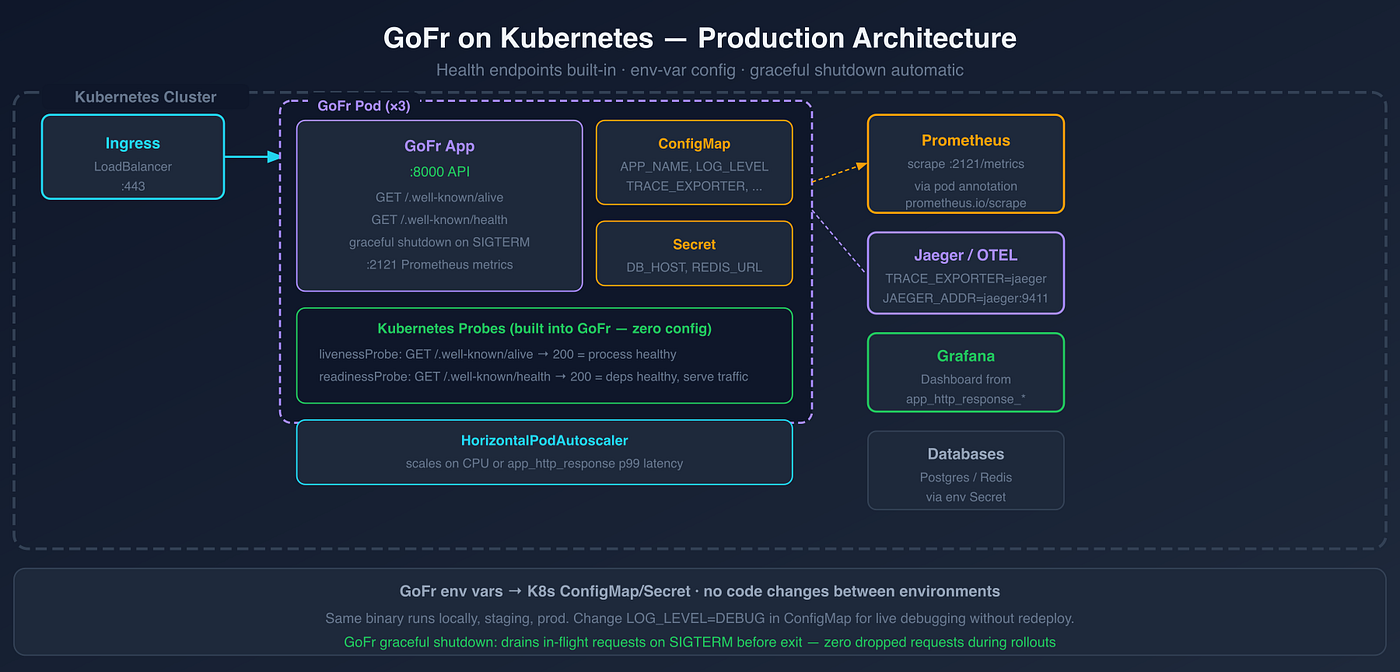Image resolution: width=1400 pixels, height=672 pixels.
Task: Select the livenessProbe description line
Action: pyautogui.click(x=498, y=354)
